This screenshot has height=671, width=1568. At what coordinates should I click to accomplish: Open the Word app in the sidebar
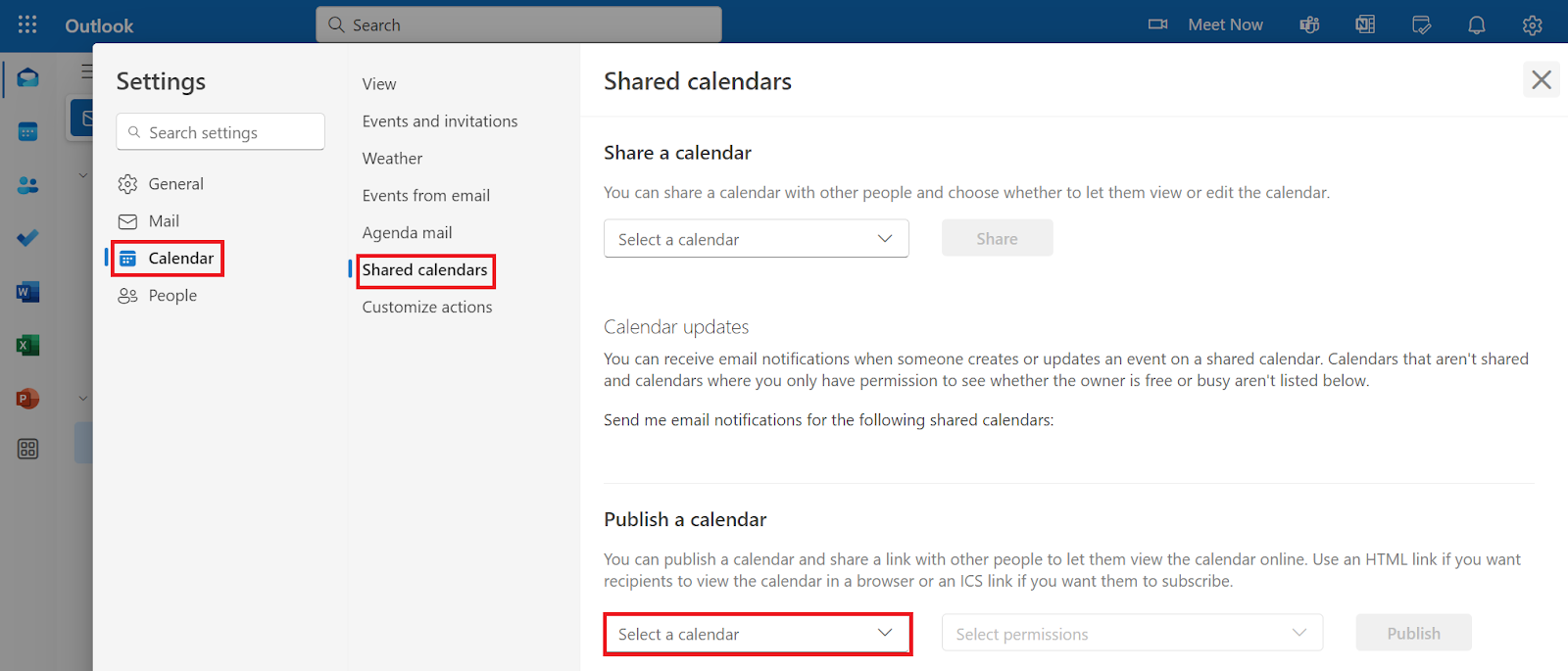(x=27, y=292)
